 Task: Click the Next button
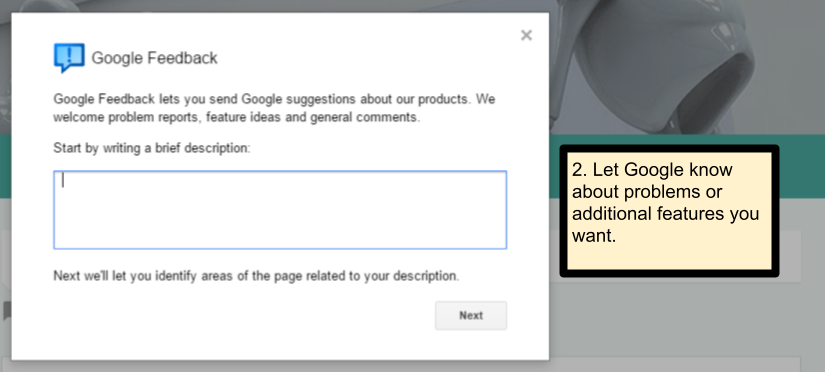click(471, 316)
